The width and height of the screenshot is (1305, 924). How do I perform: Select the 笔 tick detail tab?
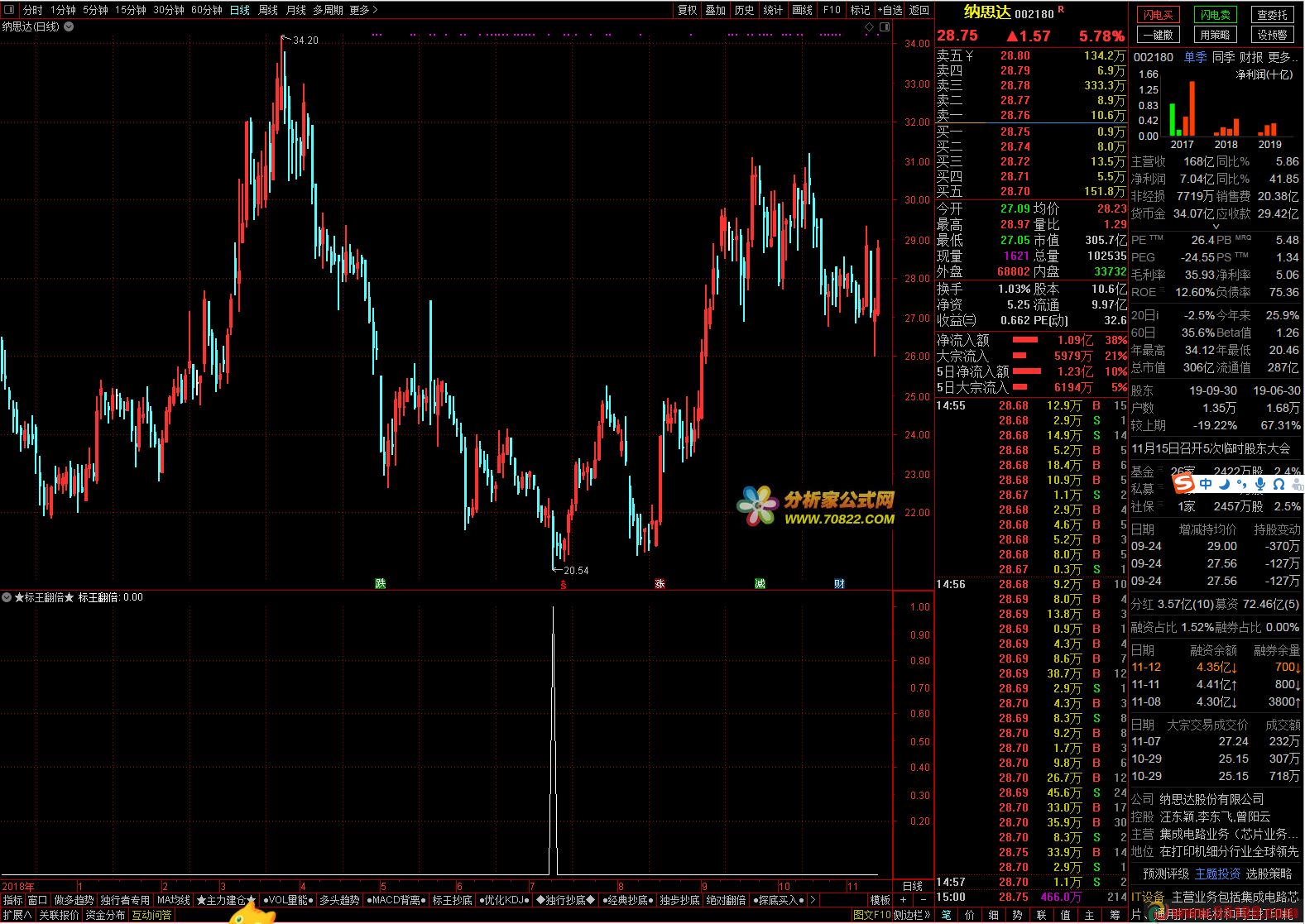[946, 915]
